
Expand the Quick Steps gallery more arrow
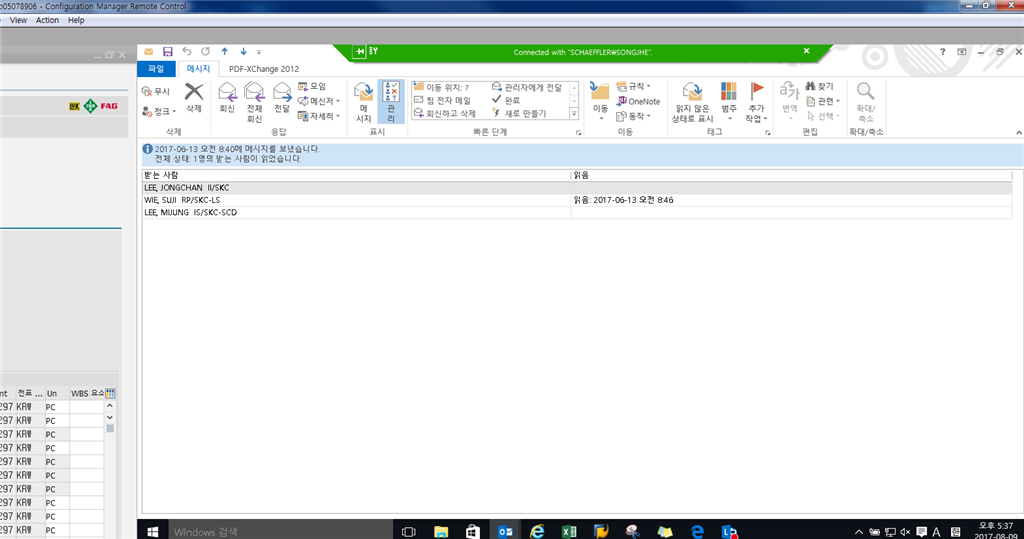click(x=574, y=114)
